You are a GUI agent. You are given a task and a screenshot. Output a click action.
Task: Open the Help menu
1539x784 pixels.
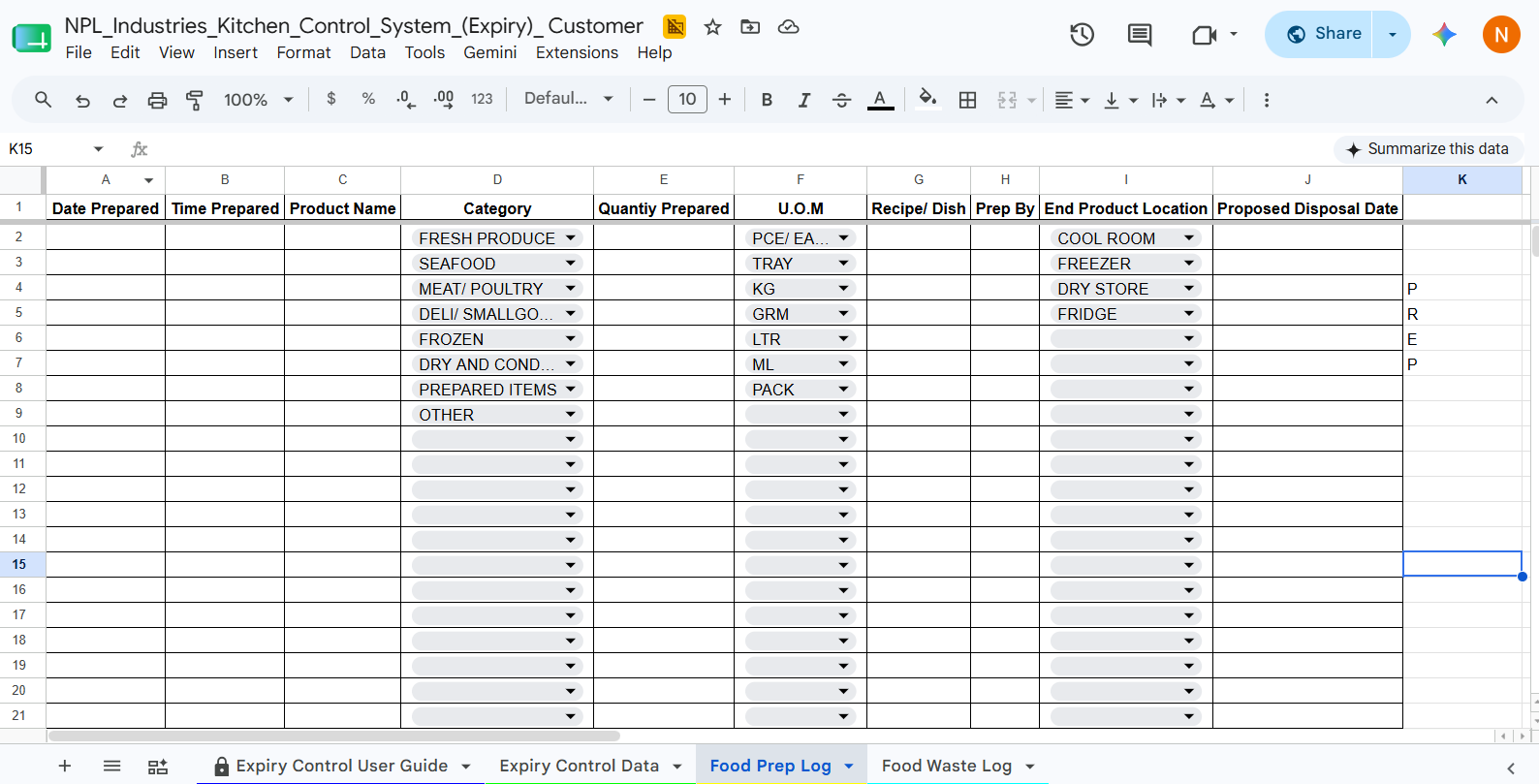[654, 52]
